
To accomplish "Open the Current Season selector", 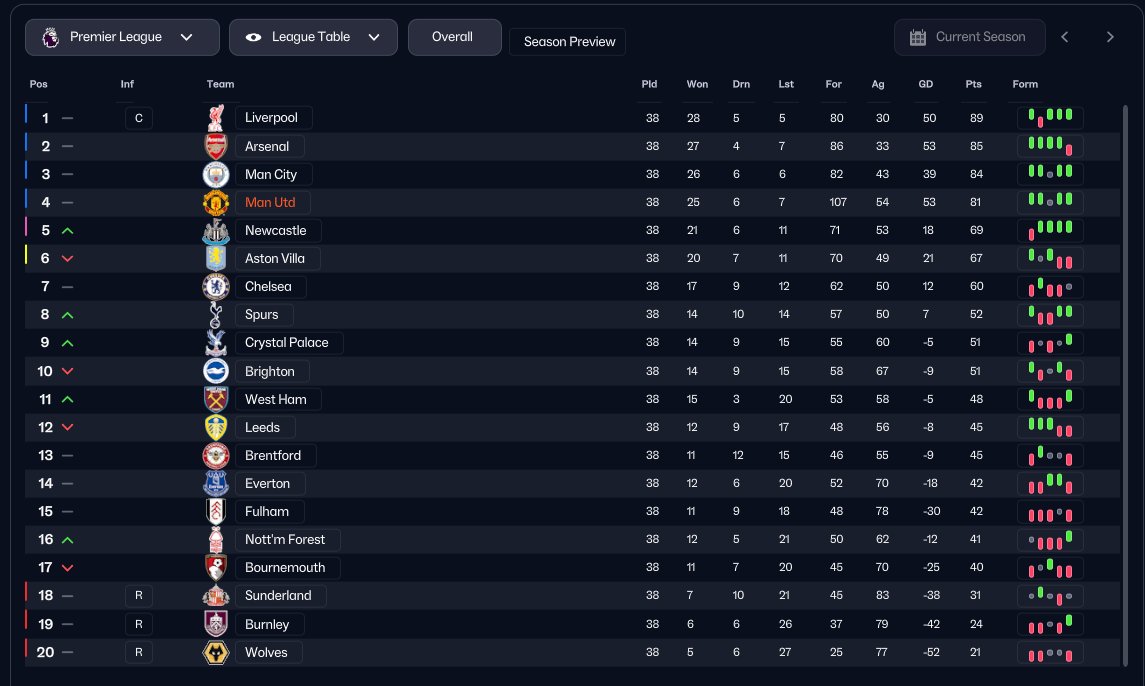I will (969, 37).
